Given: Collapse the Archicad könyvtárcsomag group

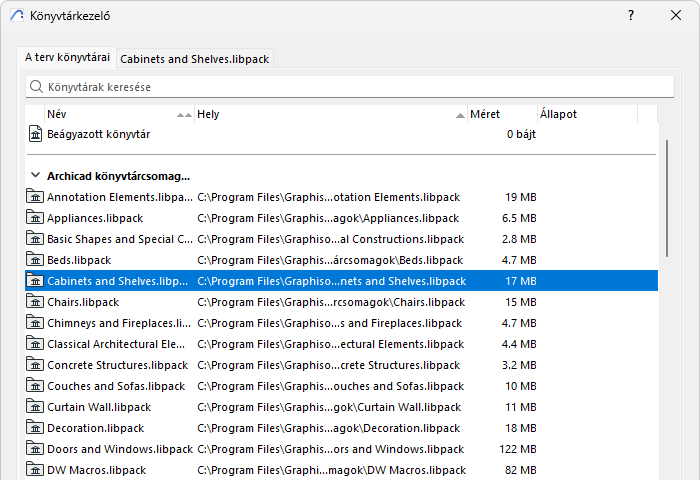Looking at the screenshot, I should point(35,175).
